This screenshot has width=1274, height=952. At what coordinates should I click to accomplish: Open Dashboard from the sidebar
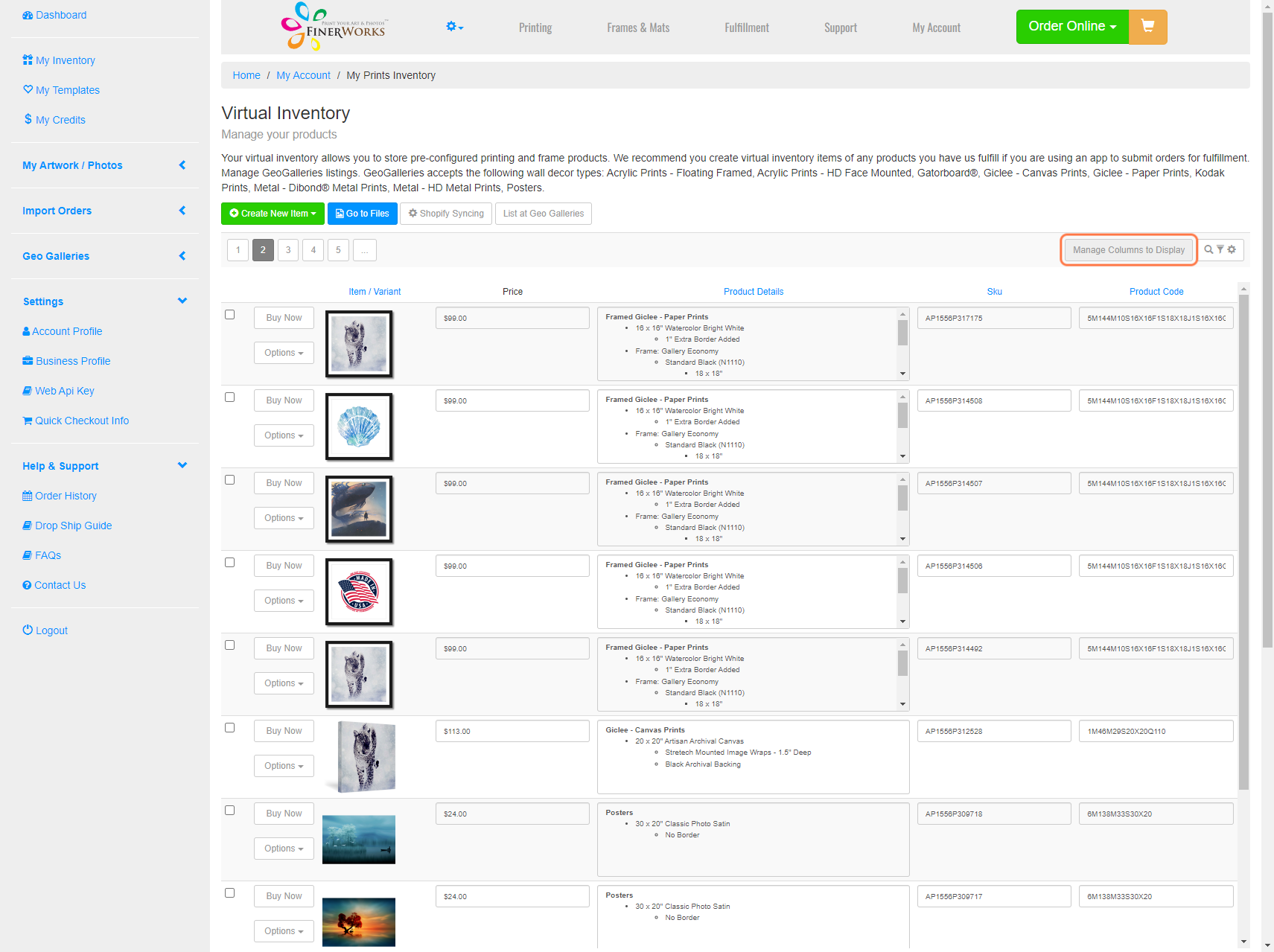coord(54,15)
